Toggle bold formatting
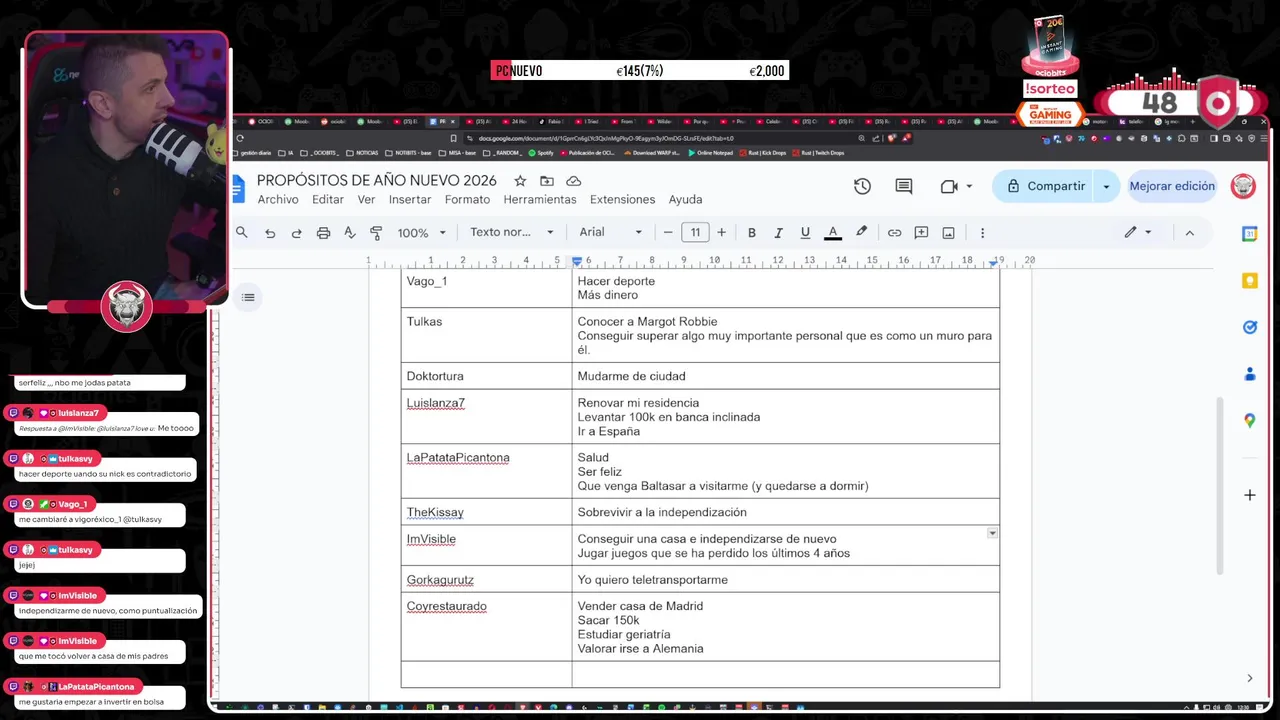 click(x=752, y=233)
